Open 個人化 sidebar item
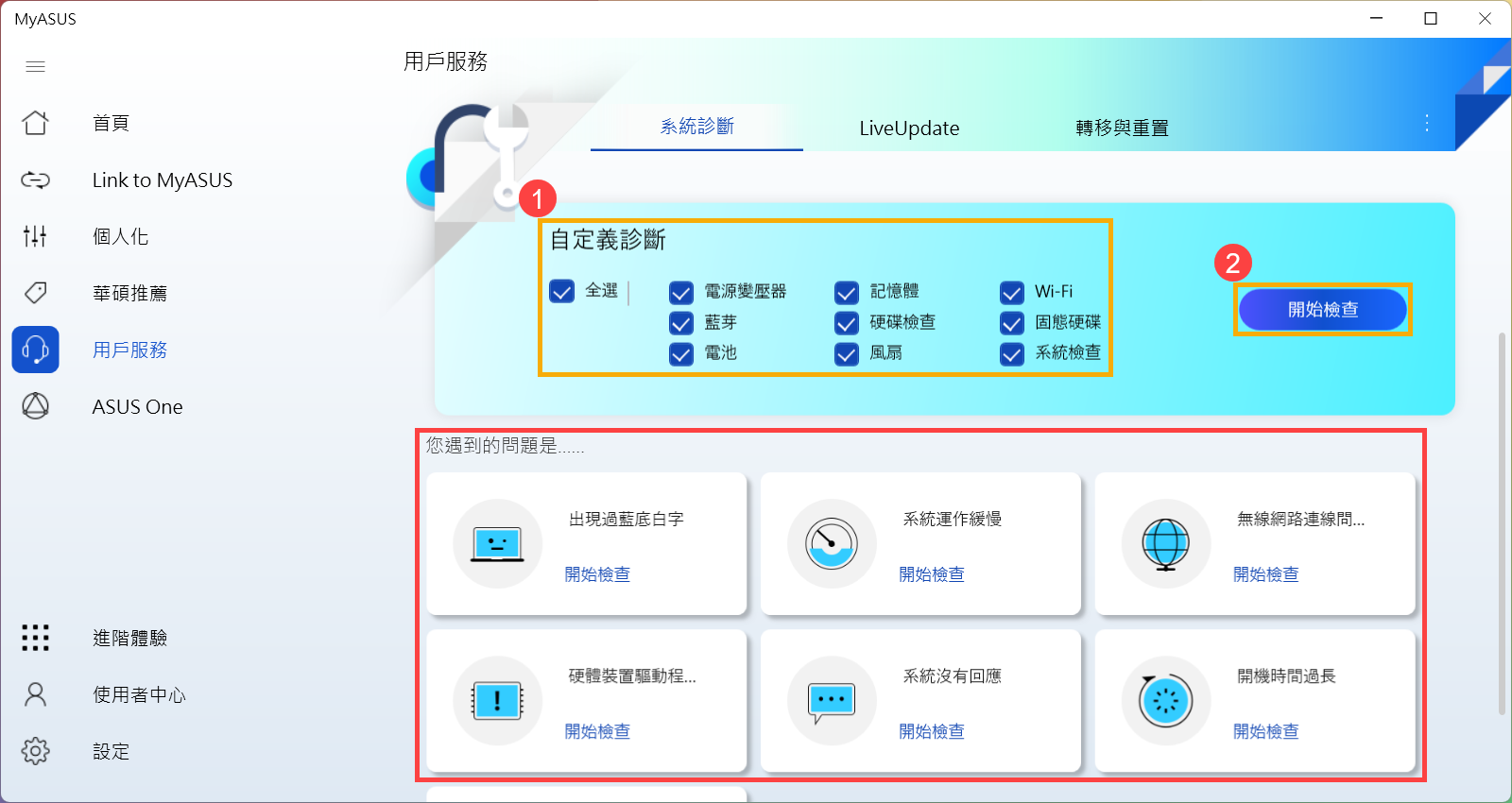Image resolution: width=1512 pixels, height=803 pixels. 120,236
